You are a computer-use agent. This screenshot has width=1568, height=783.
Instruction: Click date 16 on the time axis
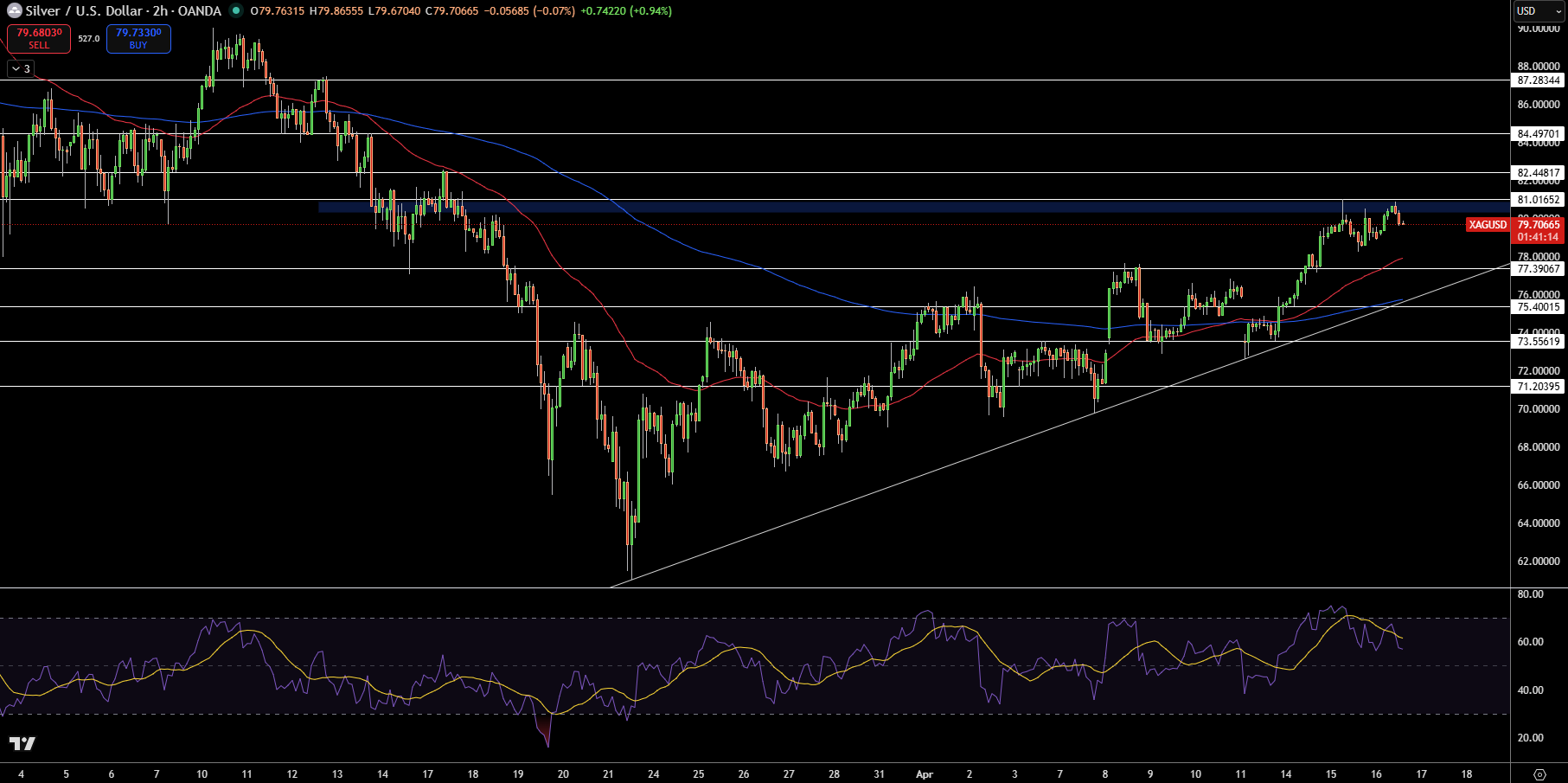(x=1376, y=774)
